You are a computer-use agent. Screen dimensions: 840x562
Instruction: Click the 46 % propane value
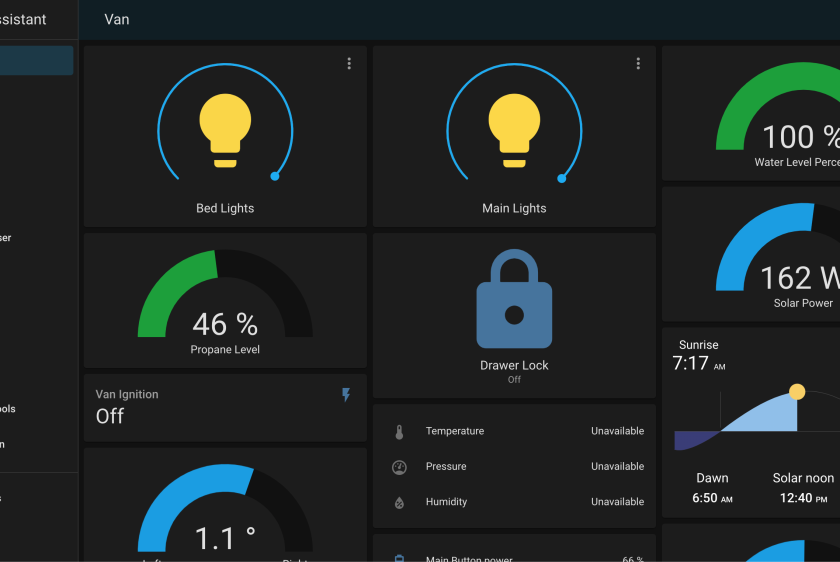coord(225,324)
